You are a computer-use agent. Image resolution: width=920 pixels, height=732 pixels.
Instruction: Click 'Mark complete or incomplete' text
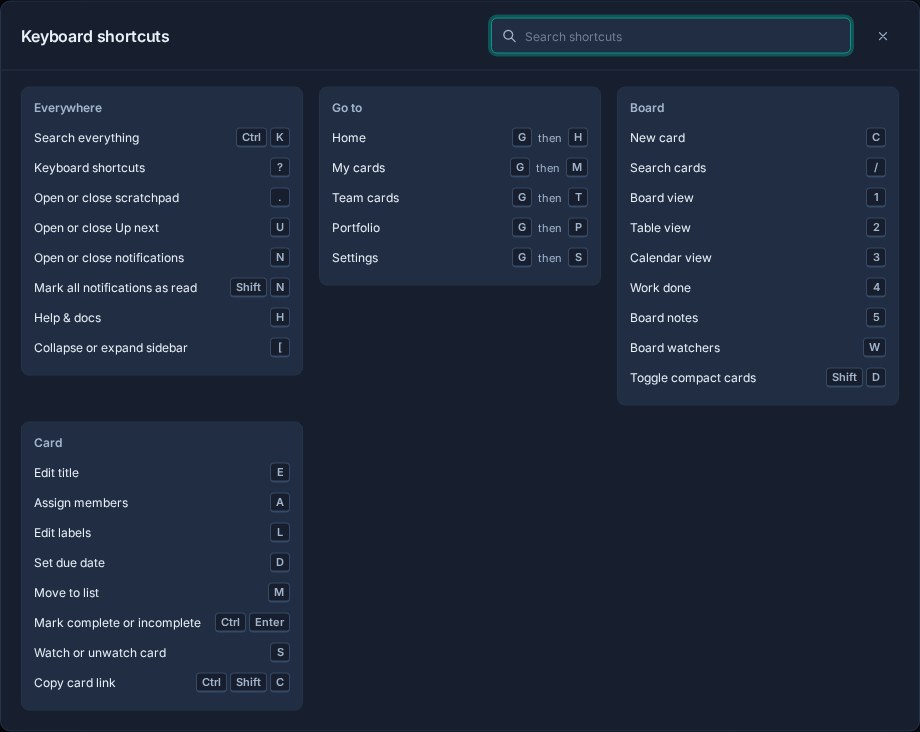(117, 622)
